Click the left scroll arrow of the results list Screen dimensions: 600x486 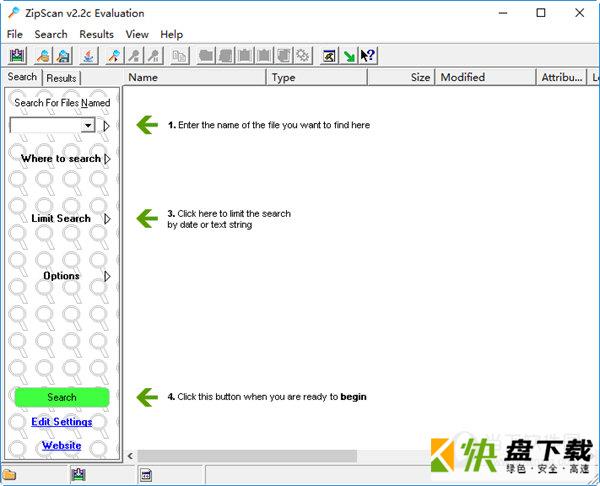tap(130, 456)
